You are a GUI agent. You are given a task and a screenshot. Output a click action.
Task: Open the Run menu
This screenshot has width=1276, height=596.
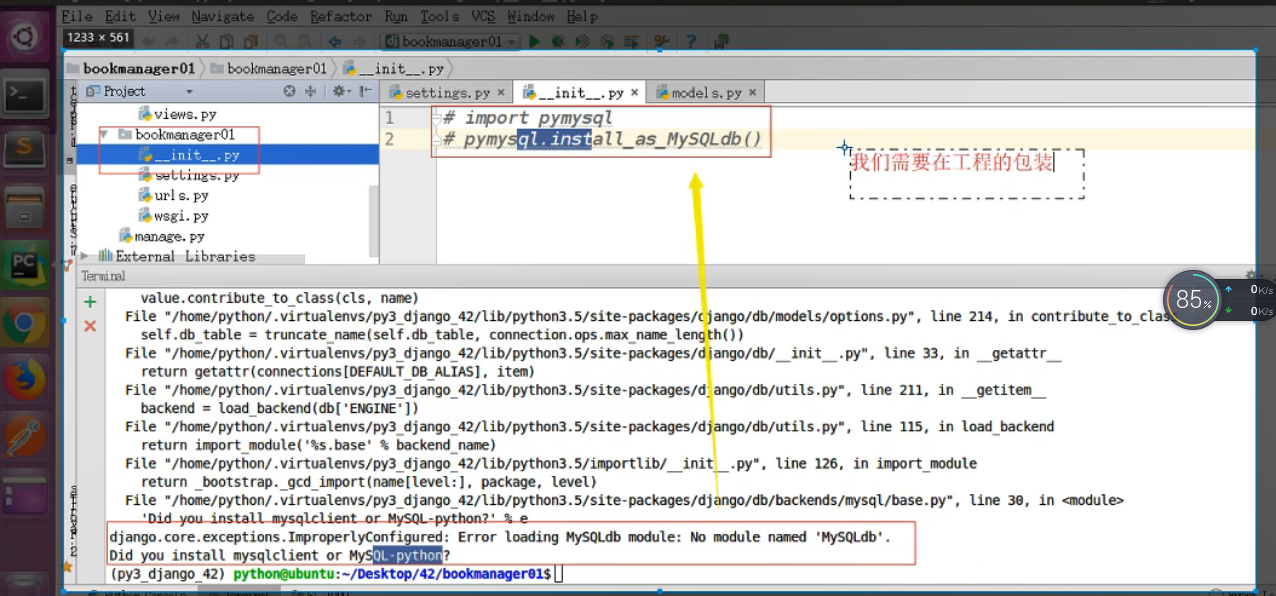pyautogui.click(x=396, y=16)
